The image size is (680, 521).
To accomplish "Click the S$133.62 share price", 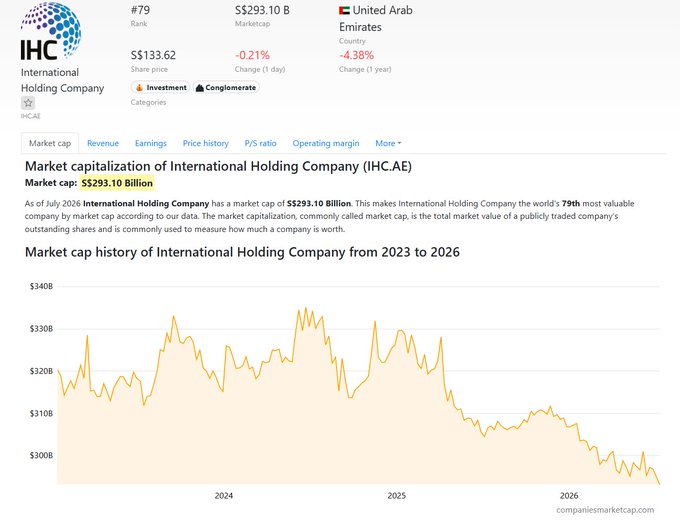I will (153, 55).
